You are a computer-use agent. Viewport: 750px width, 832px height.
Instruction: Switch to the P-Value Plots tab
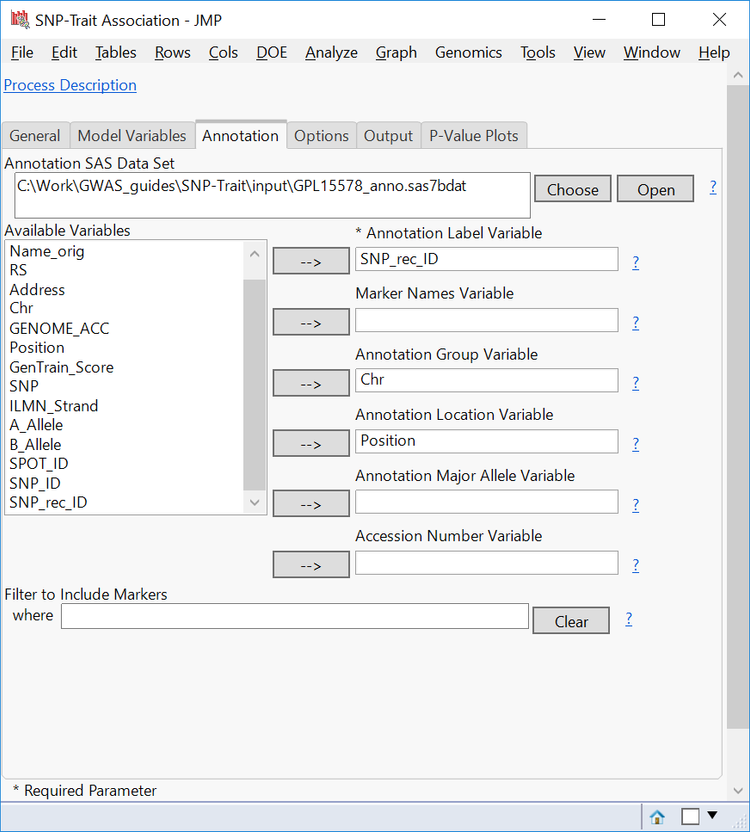474,136
